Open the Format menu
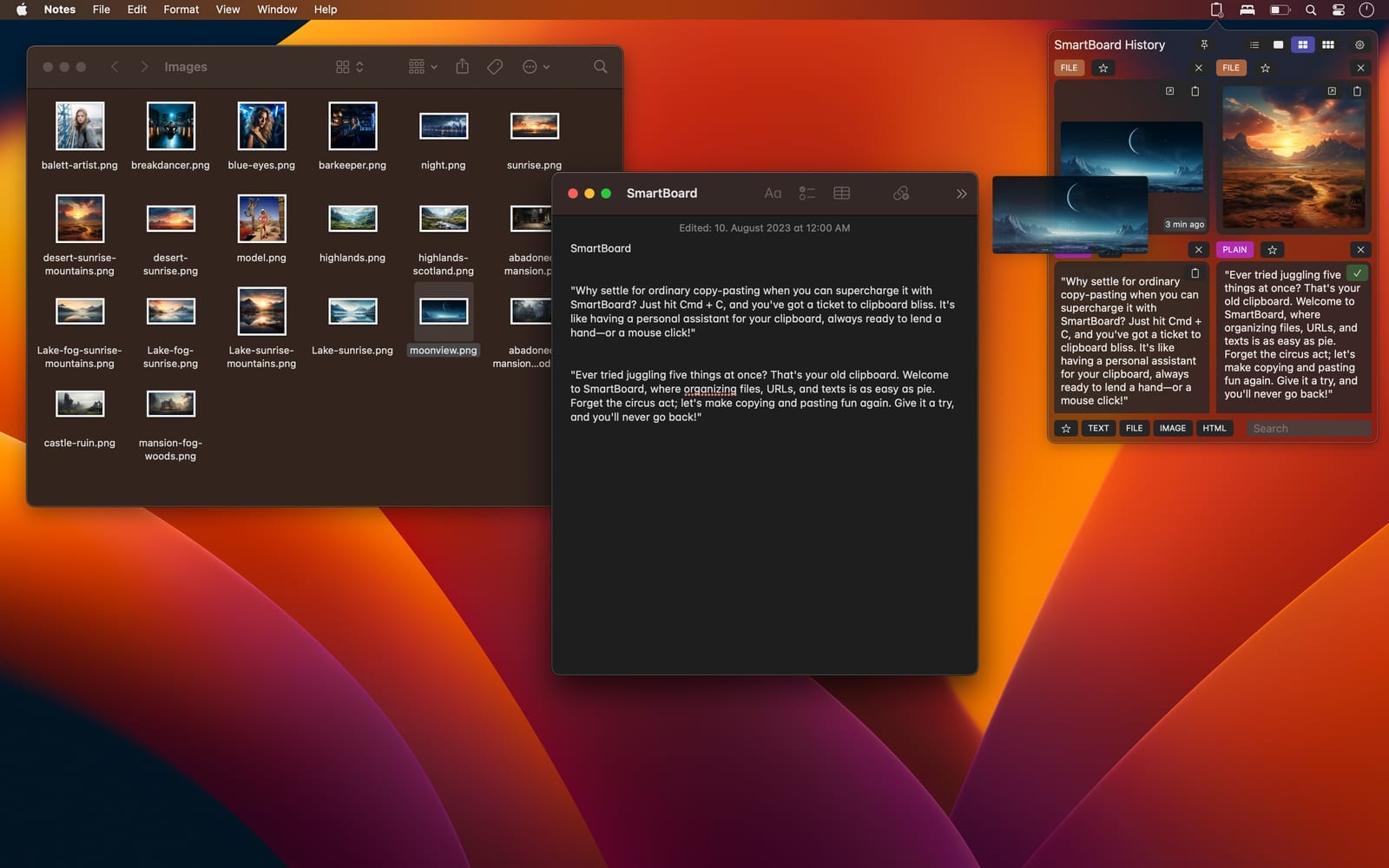 point(181,10)
